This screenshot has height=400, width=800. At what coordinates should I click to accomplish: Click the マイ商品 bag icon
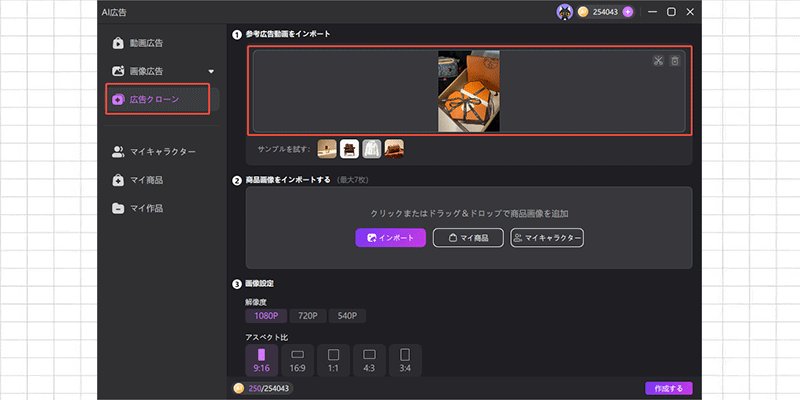point(118,180)
